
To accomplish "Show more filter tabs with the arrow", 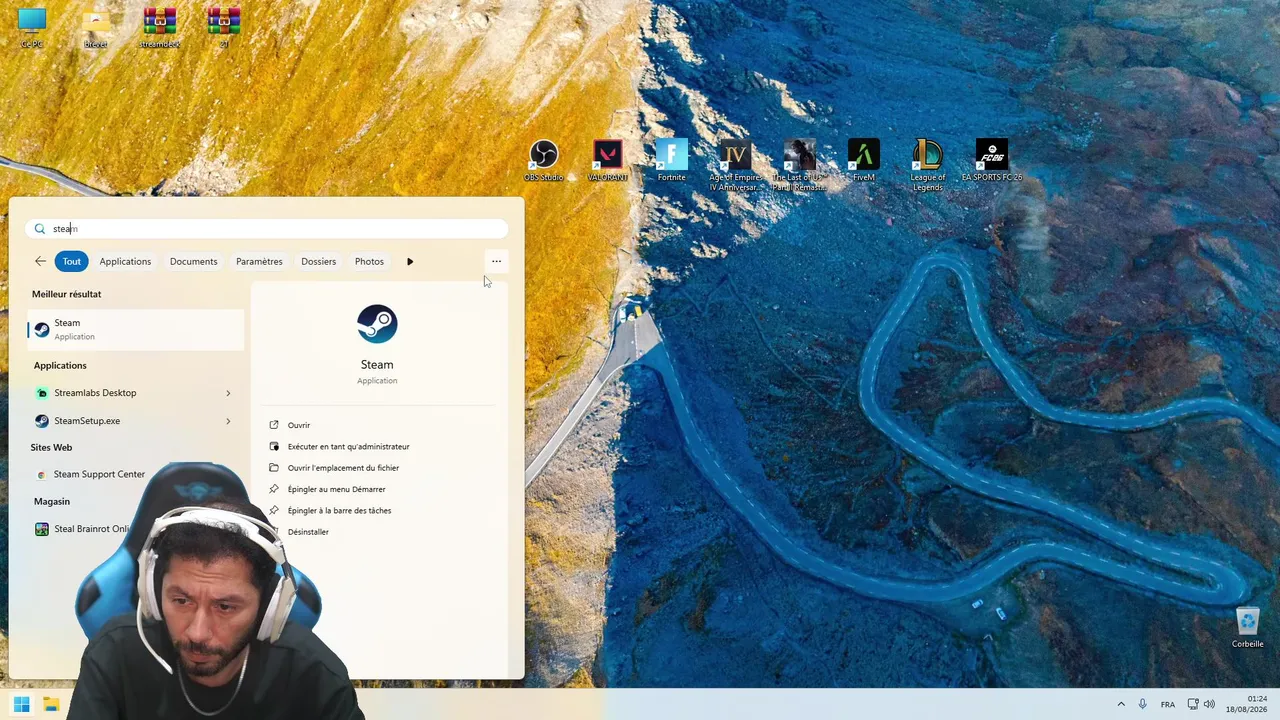I will point(410,261).
